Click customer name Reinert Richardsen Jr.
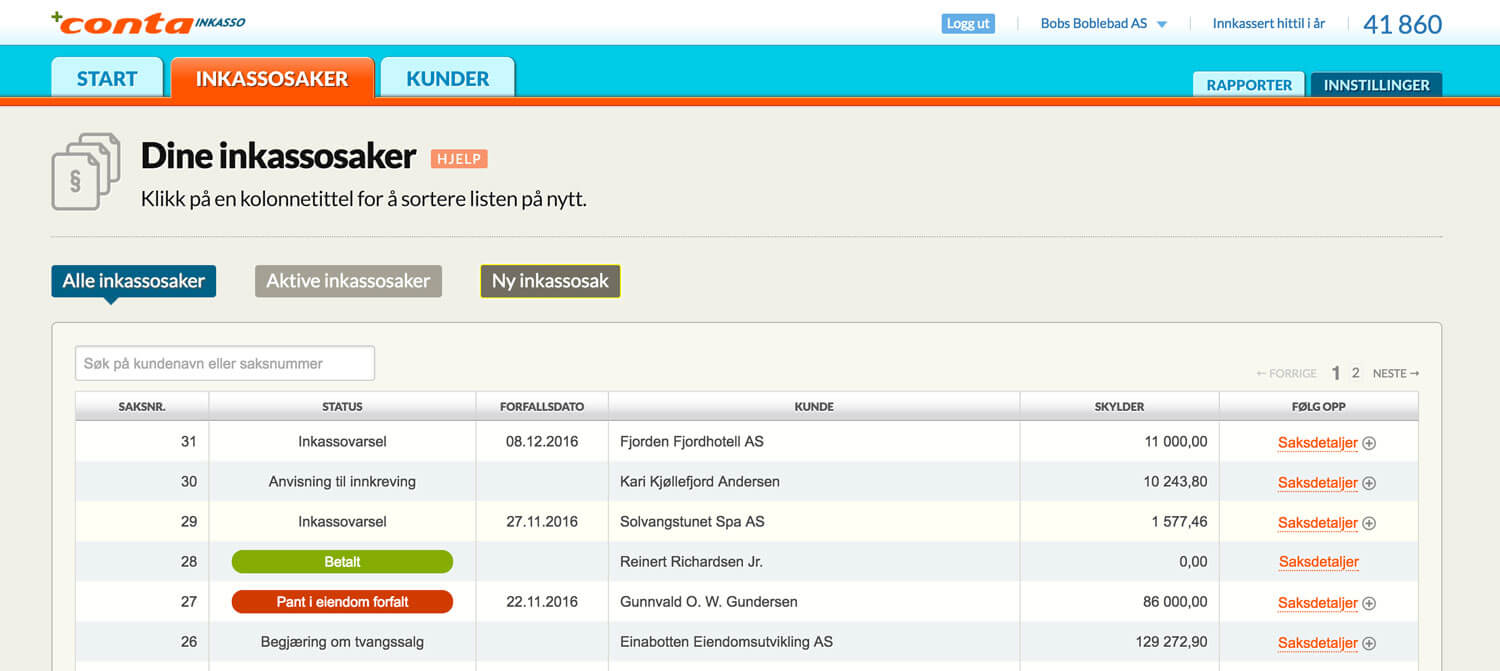Screen dimensions: 1500x671 click(x=691, y=561)
